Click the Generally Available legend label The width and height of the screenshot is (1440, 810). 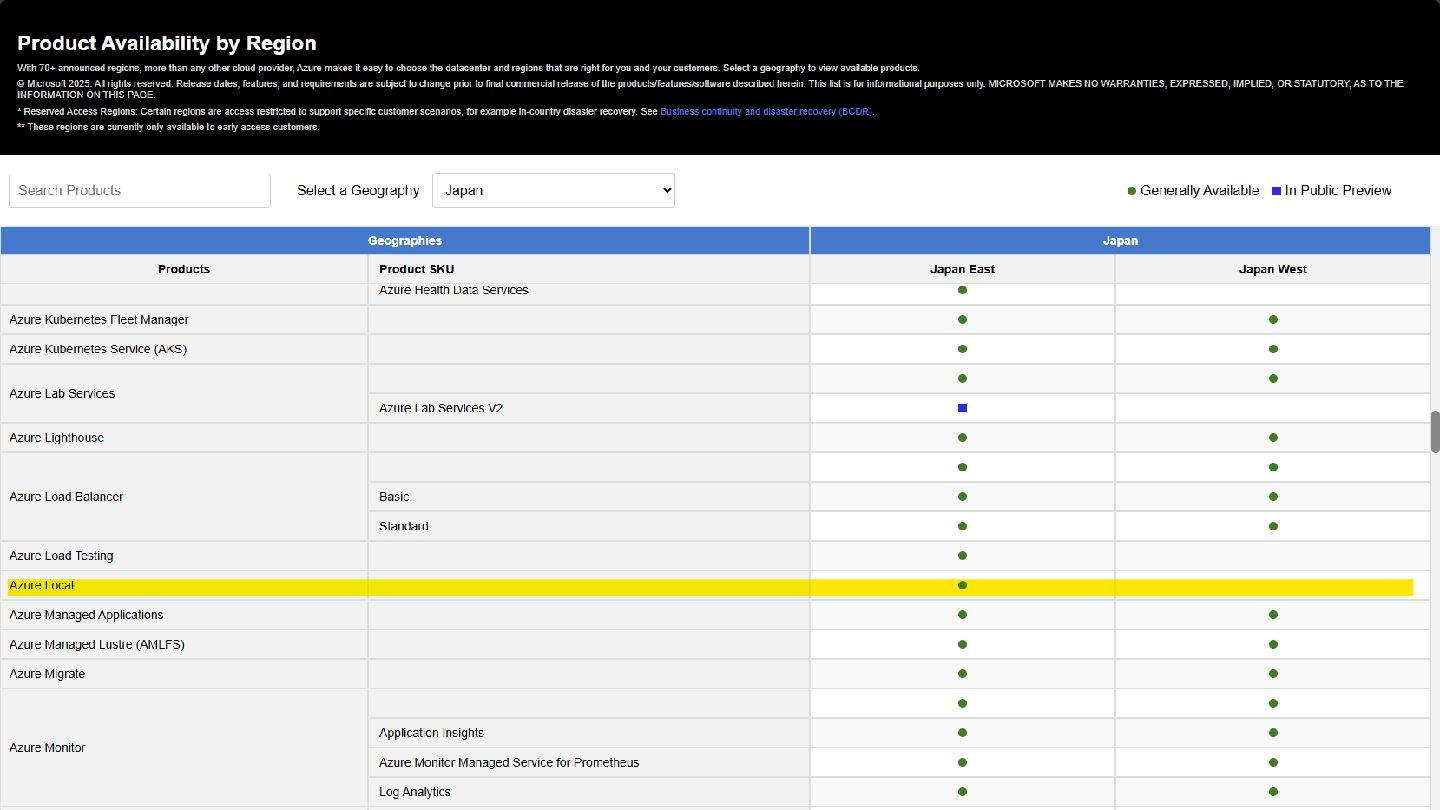pos(1199,190)
